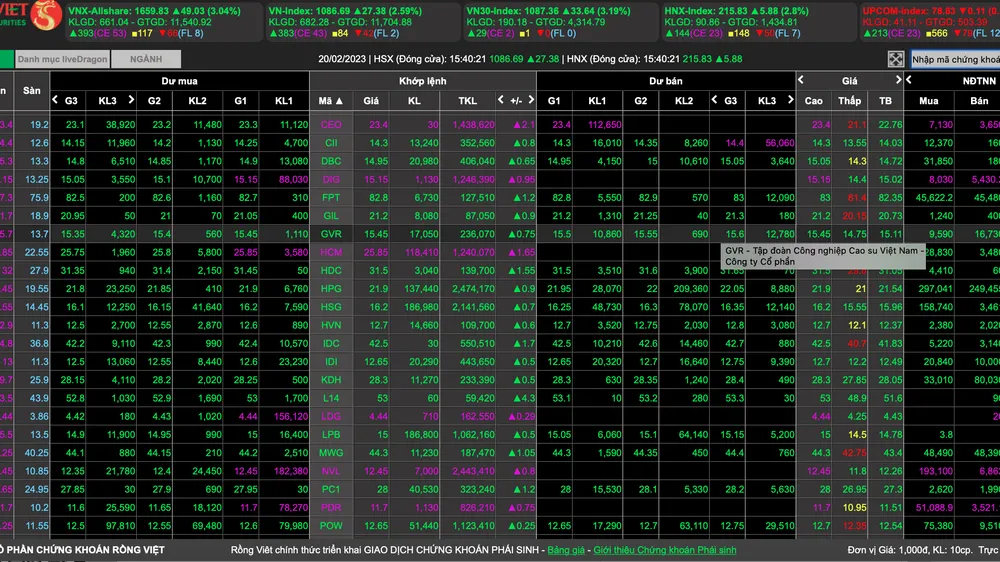Click left arrow beside +/- column
Image resolution: width=1000 pixels, height=562 pixels.
[501, 100]
